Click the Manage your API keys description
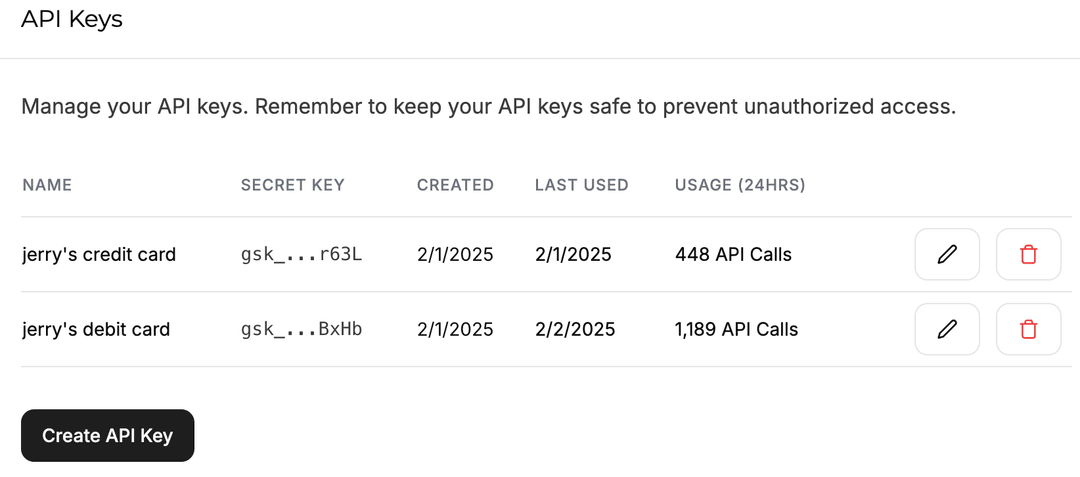The width and height of the screenshot is (1080, 477). coord(488,107)
